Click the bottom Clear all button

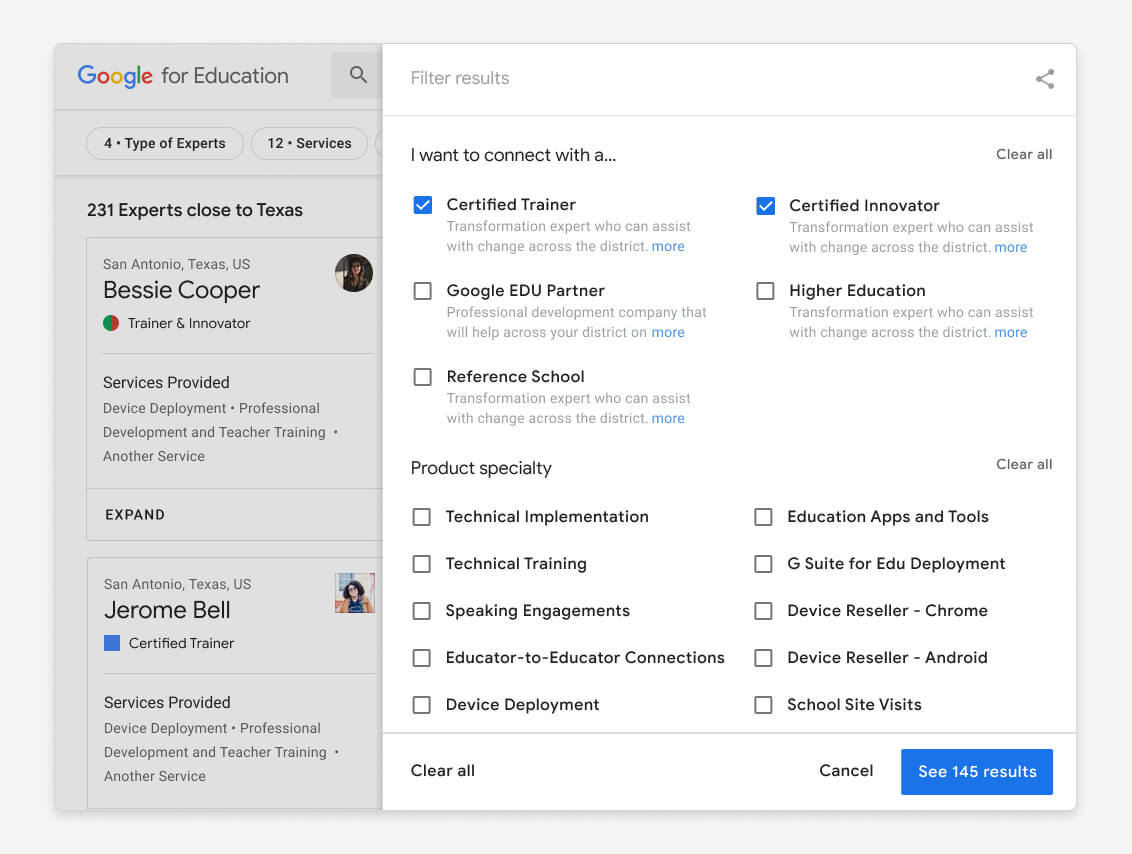(x=443, y=770)
